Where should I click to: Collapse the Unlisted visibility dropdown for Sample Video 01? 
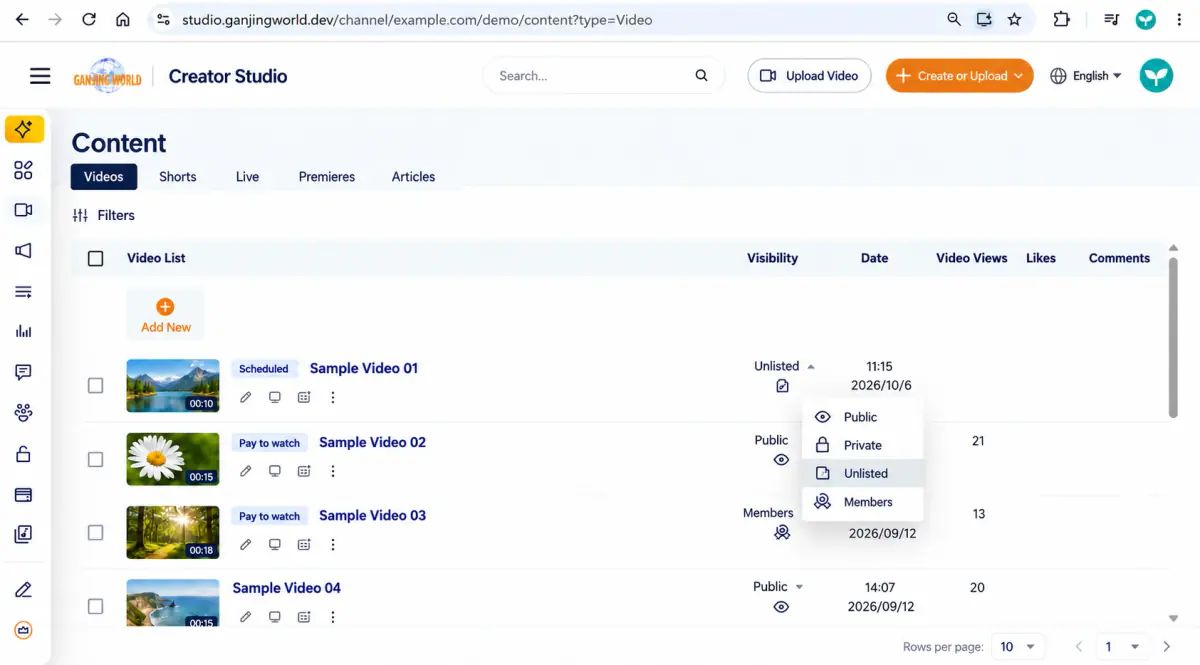pyautogui.click(x=811, y=366)
